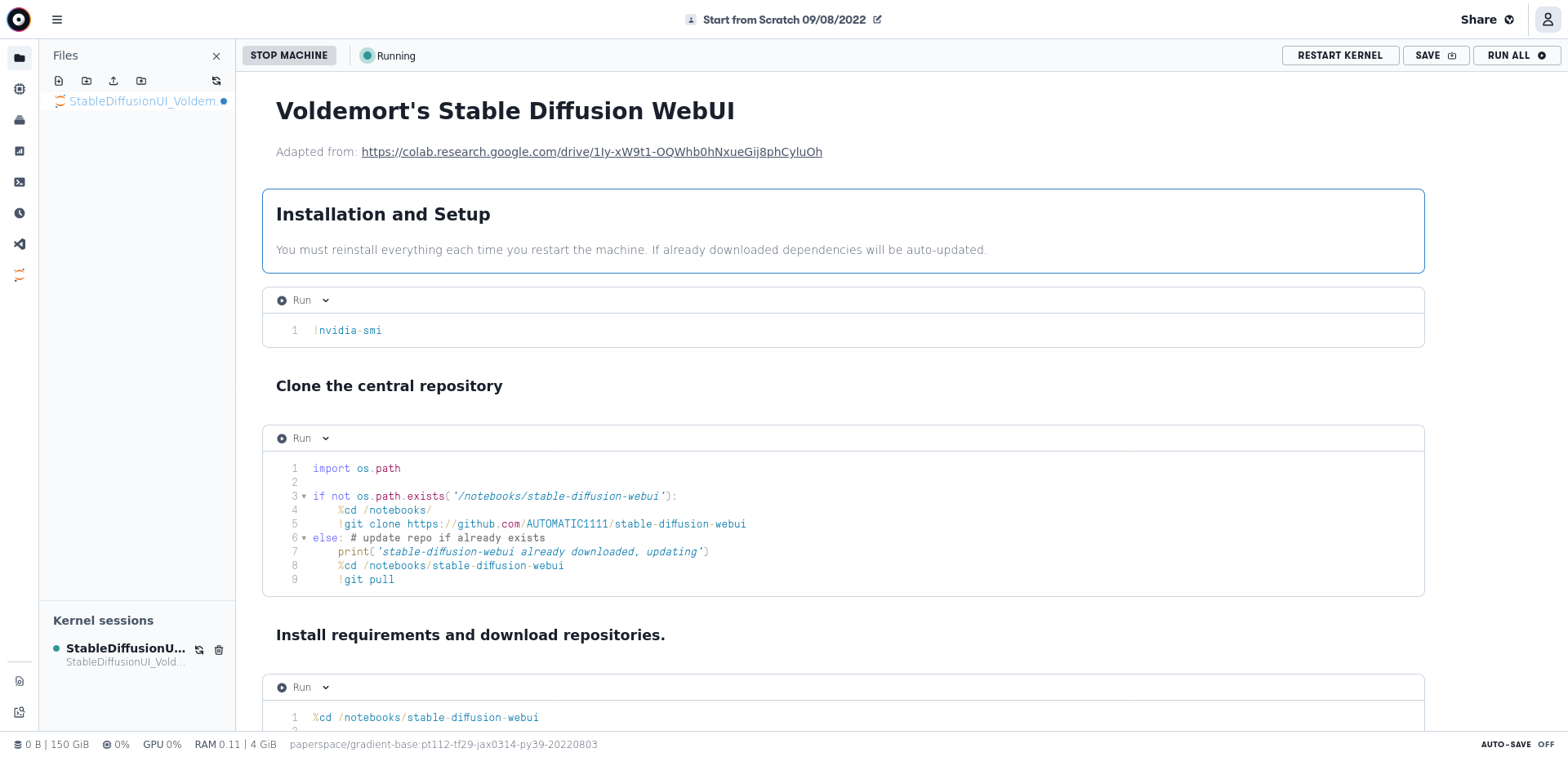Open StableDiffusionUI_Voldem notebook file
Image resolution: width=1568 pixels, height=757 pixels.
136,101
